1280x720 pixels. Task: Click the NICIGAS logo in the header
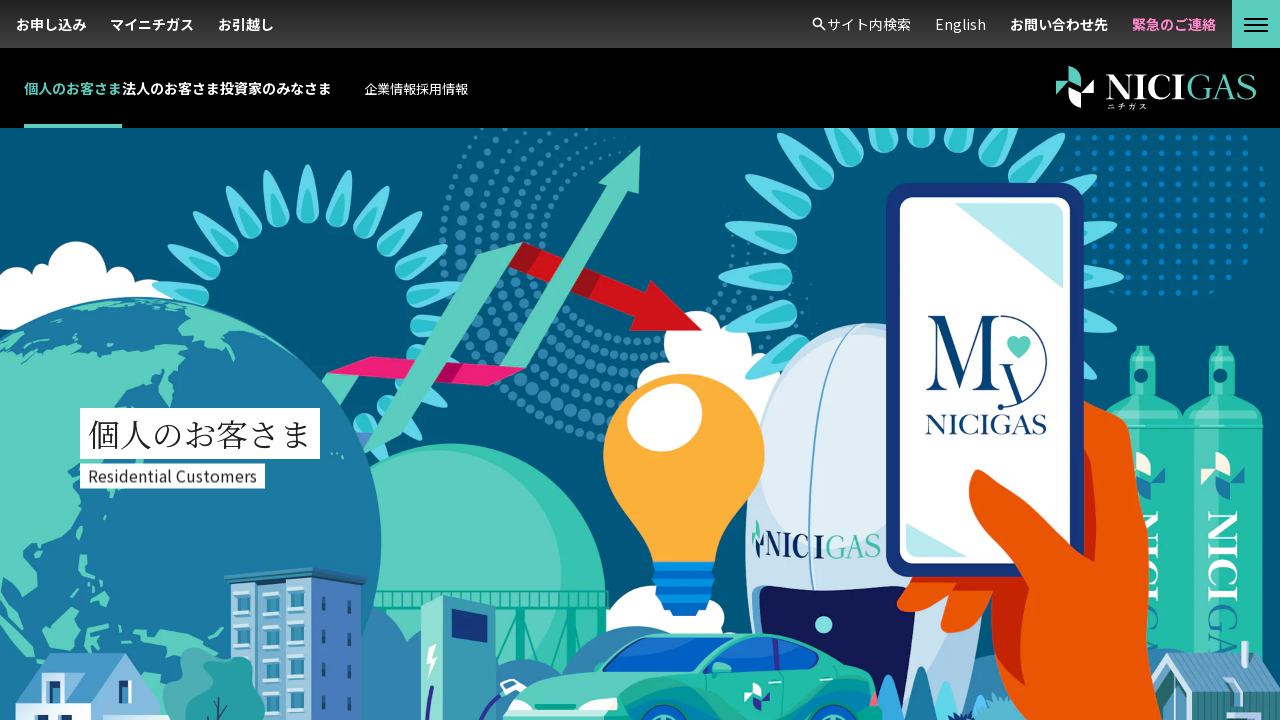[1155, 88]
